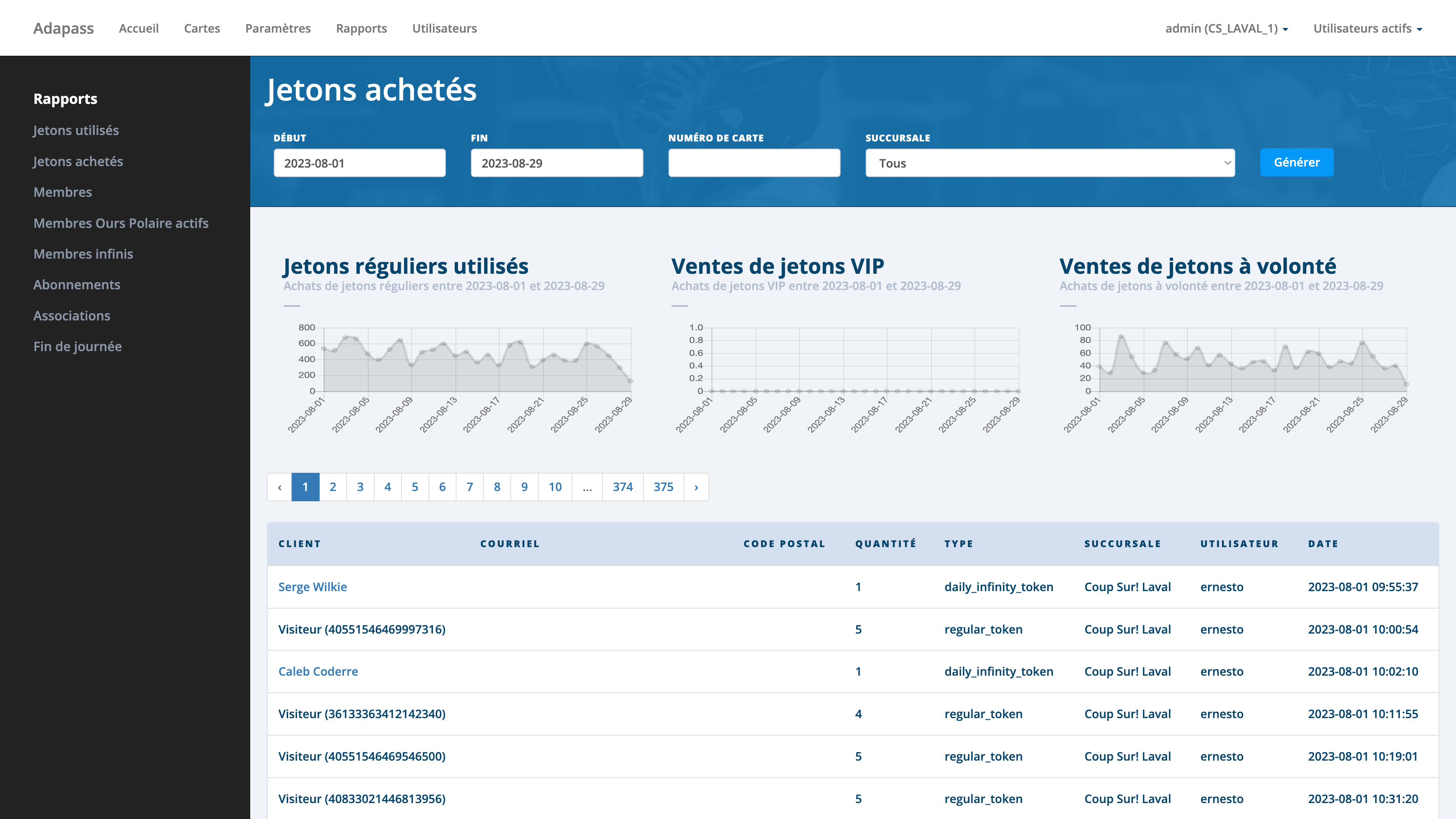Open the Succursale select box
The image size is (1456, 819).
point(1050,163)
